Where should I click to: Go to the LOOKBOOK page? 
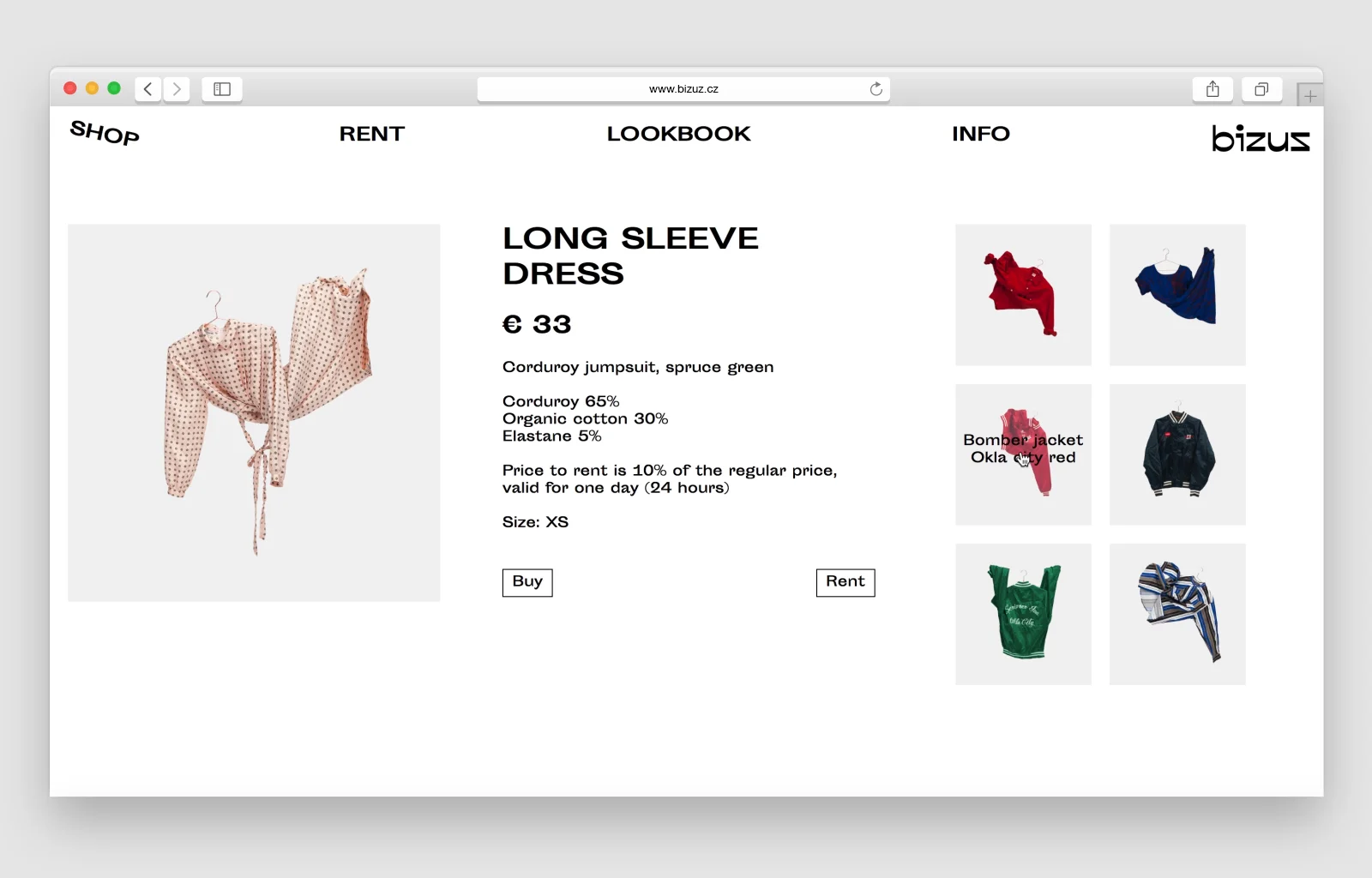click(x=678, y=134)
